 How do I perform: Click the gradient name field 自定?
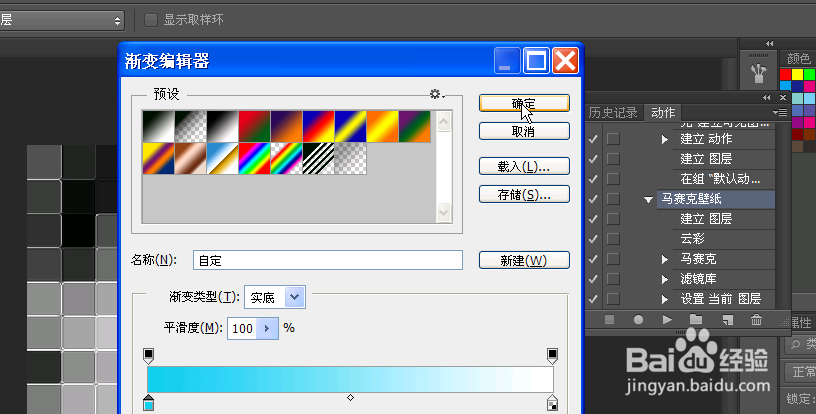(328, 260)
